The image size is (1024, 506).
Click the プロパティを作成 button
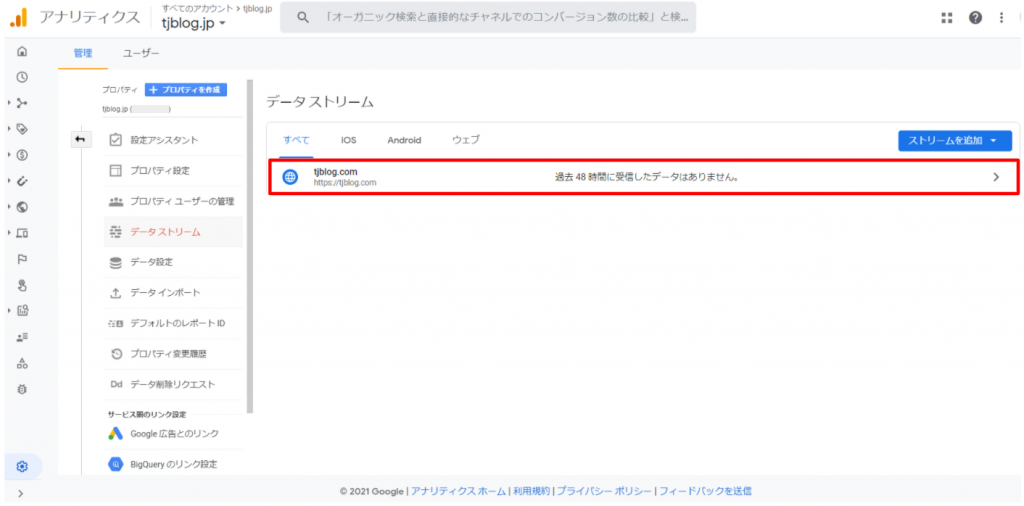tap(185, 90)
